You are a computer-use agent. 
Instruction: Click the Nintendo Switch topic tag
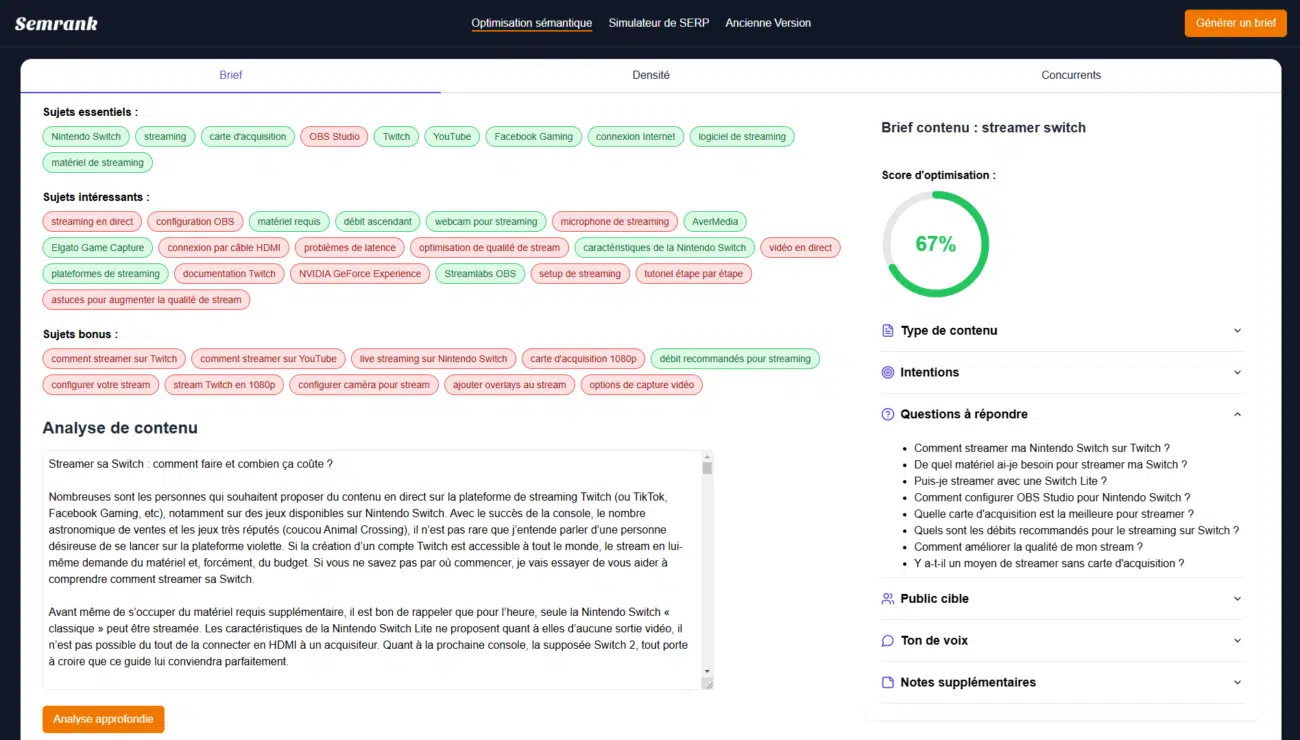tap(86, 137)
